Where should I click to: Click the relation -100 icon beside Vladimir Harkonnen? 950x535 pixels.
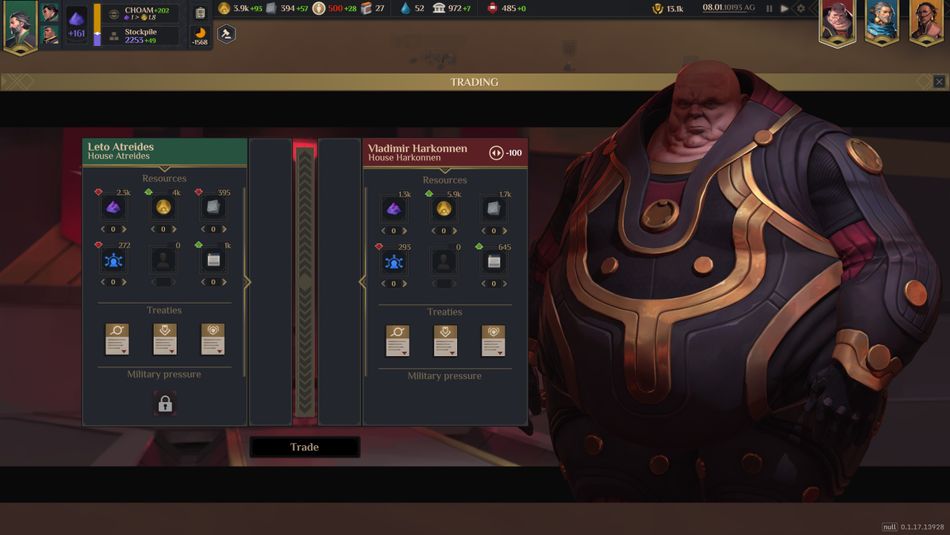point(496,153)
